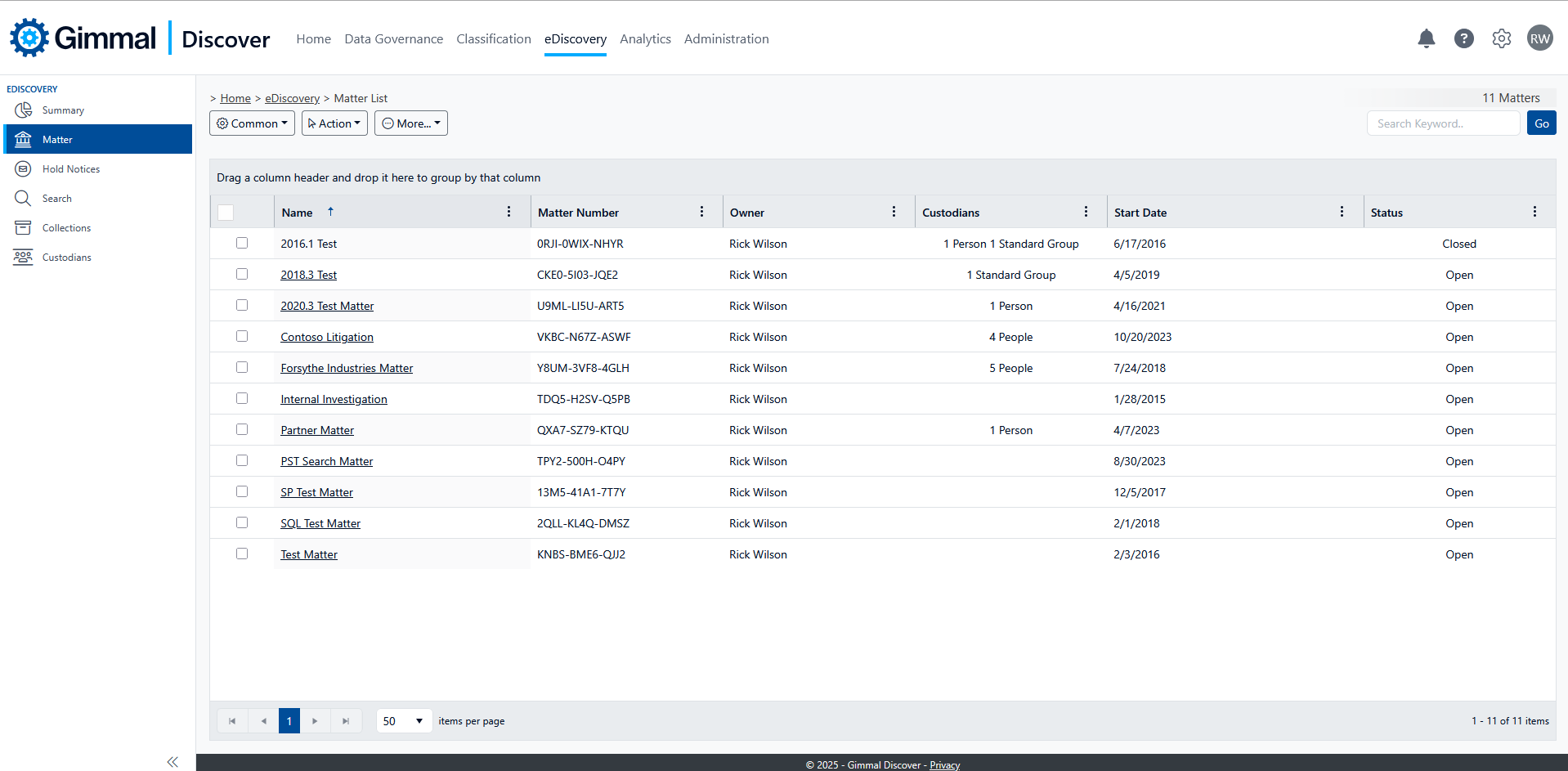Open the settings gear icon

tap(1501, 38)
